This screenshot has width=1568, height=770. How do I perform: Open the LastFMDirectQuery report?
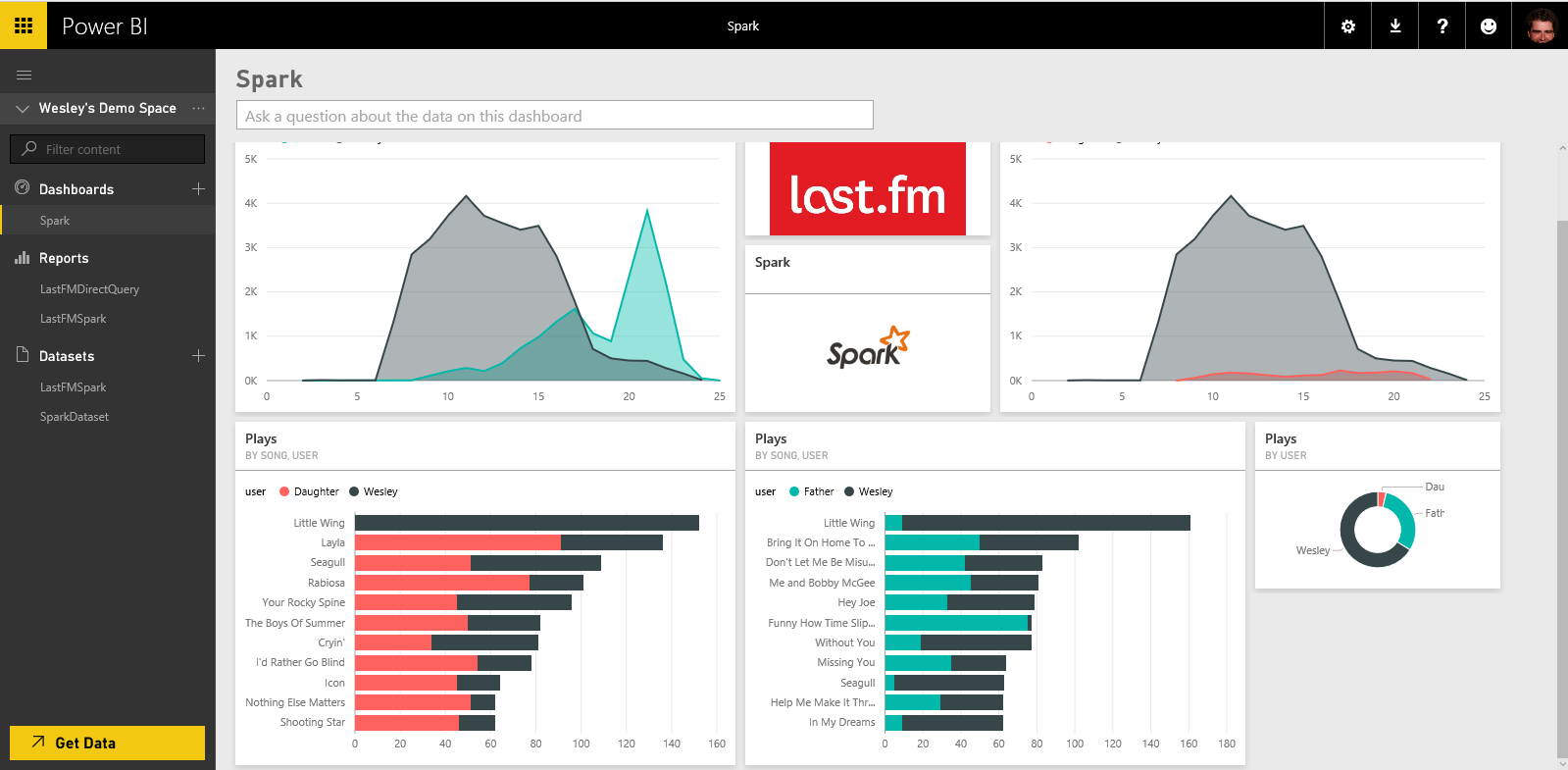click(x=89, y=289)
